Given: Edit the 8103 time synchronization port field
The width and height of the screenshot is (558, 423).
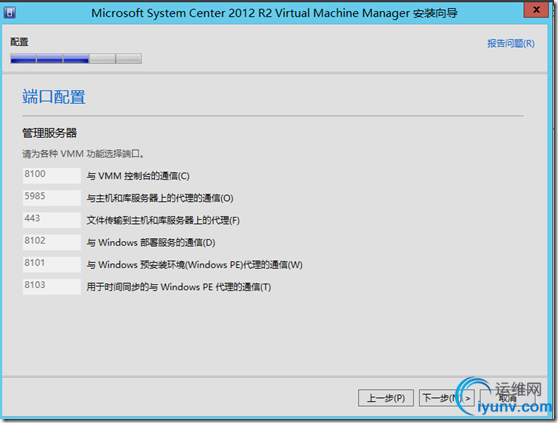Looking at the screenshot, I should (x=52, y=286).
